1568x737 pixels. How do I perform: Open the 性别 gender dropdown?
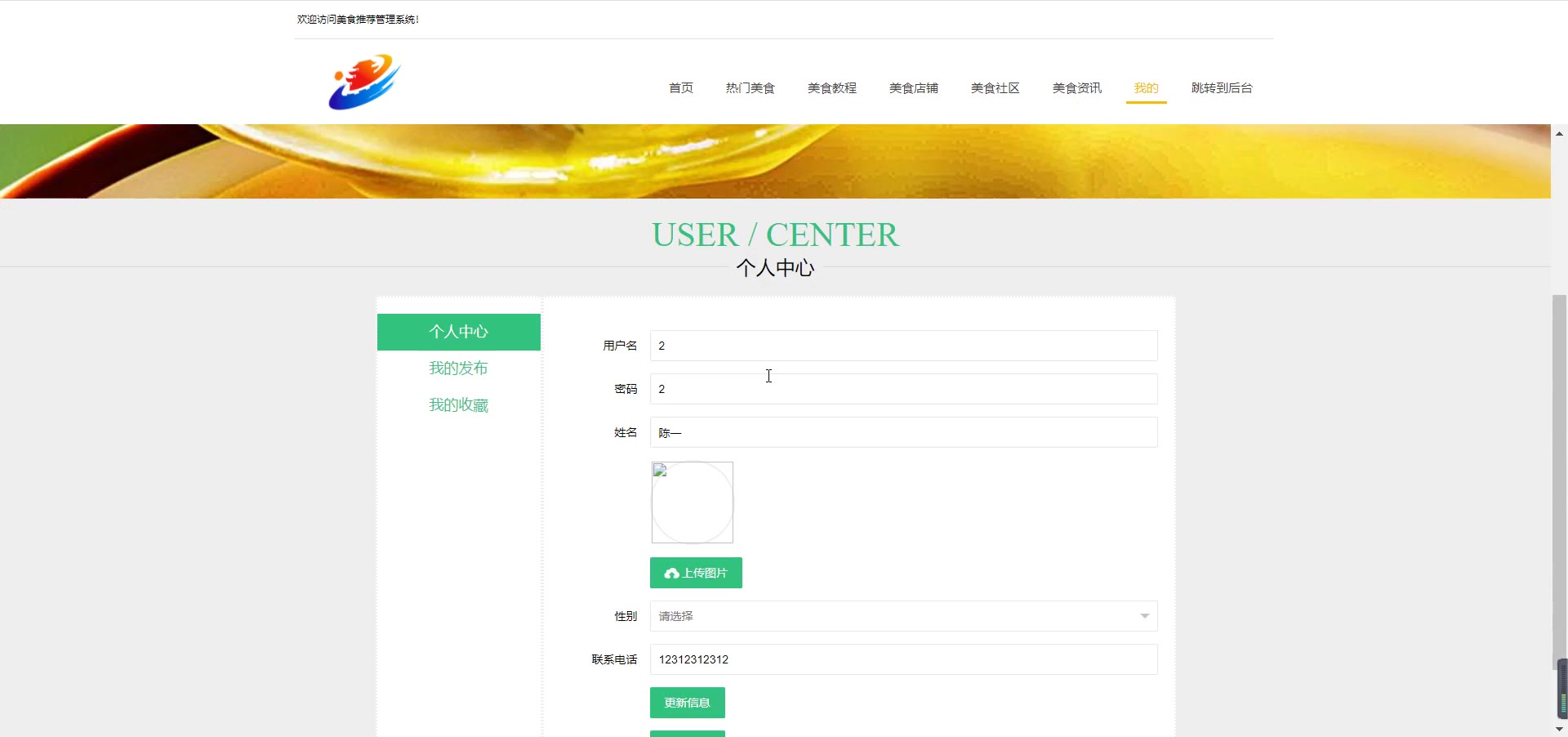(903, 616)
